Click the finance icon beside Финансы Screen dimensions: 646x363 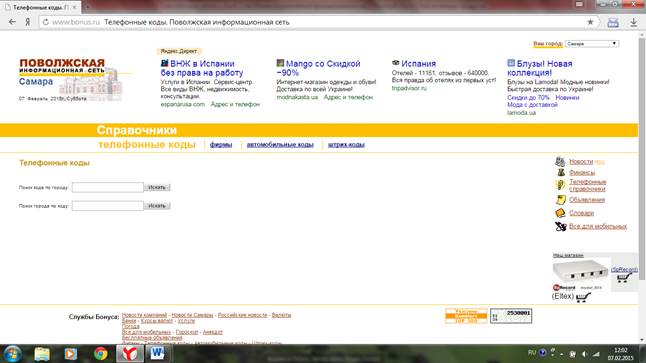pos(561,172)
